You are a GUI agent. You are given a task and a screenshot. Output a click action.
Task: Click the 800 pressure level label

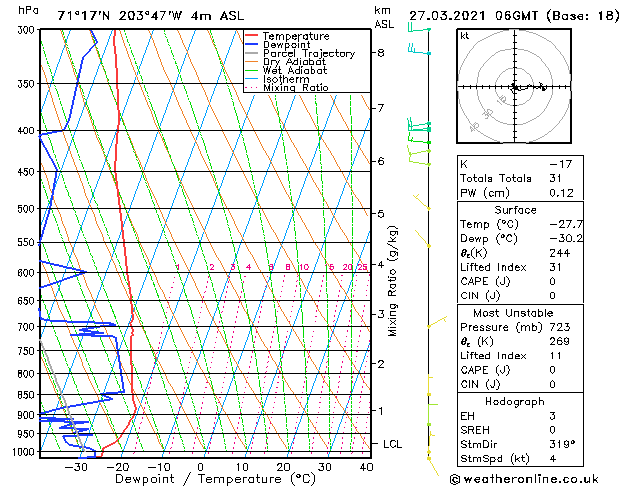[28, 374]
